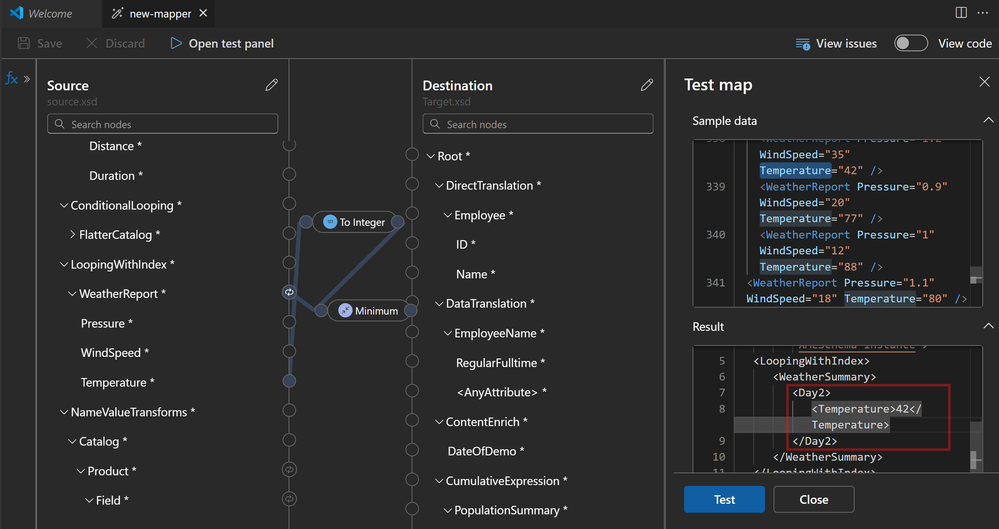Select the Temperature source connection handle
999x529 pixels.
coord(289,381)
